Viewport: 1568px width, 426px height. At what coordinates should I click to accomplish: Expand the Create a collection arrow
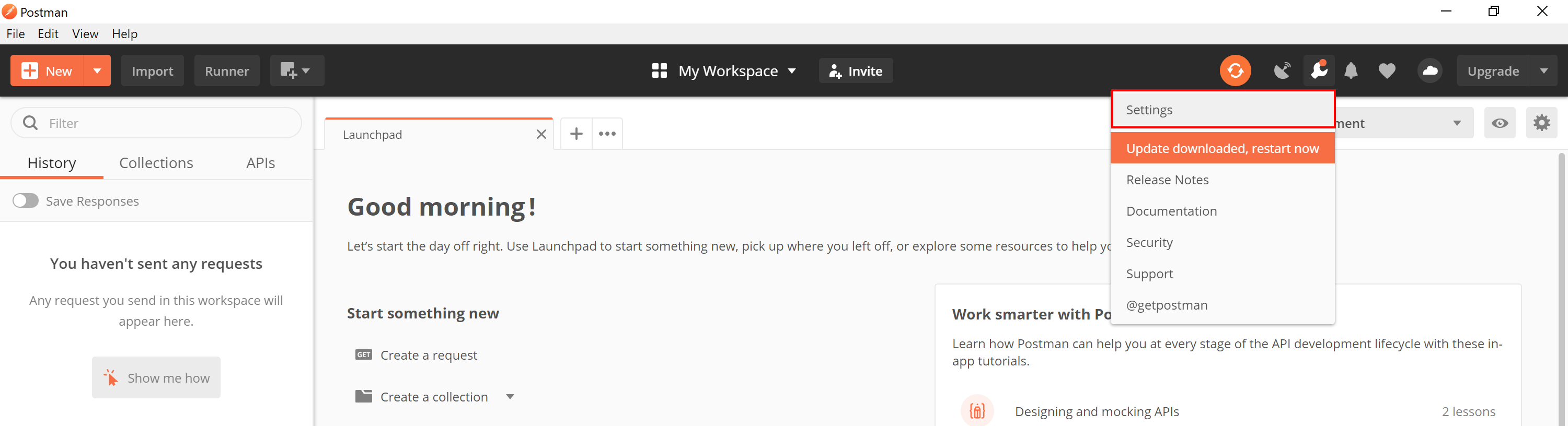[x=510, y=397]
